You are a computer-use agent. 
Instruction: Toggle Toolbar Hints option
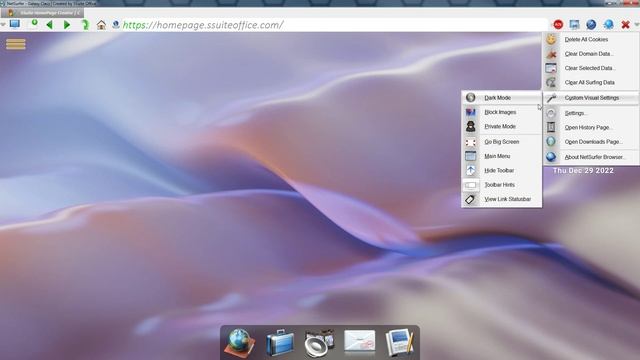(502, 185)
